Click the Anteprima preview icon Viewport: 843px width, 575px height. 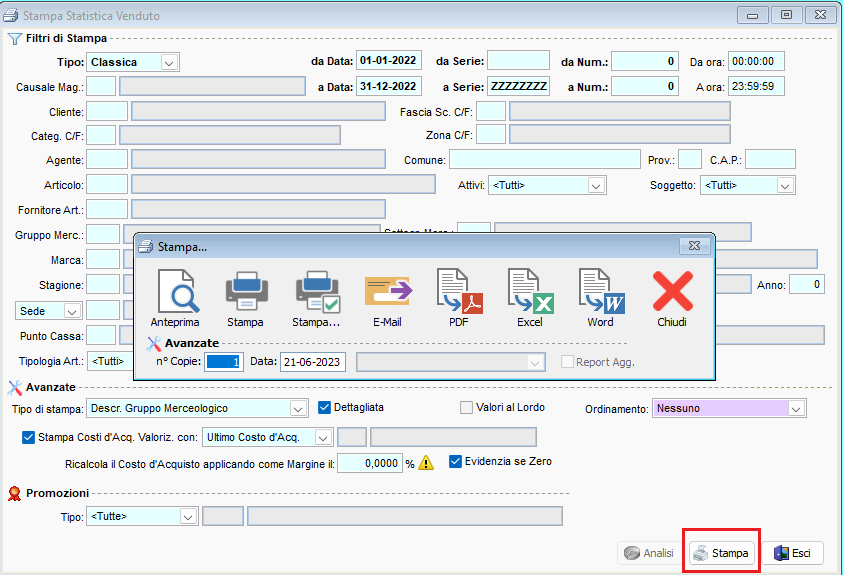[x=175, y=292]
